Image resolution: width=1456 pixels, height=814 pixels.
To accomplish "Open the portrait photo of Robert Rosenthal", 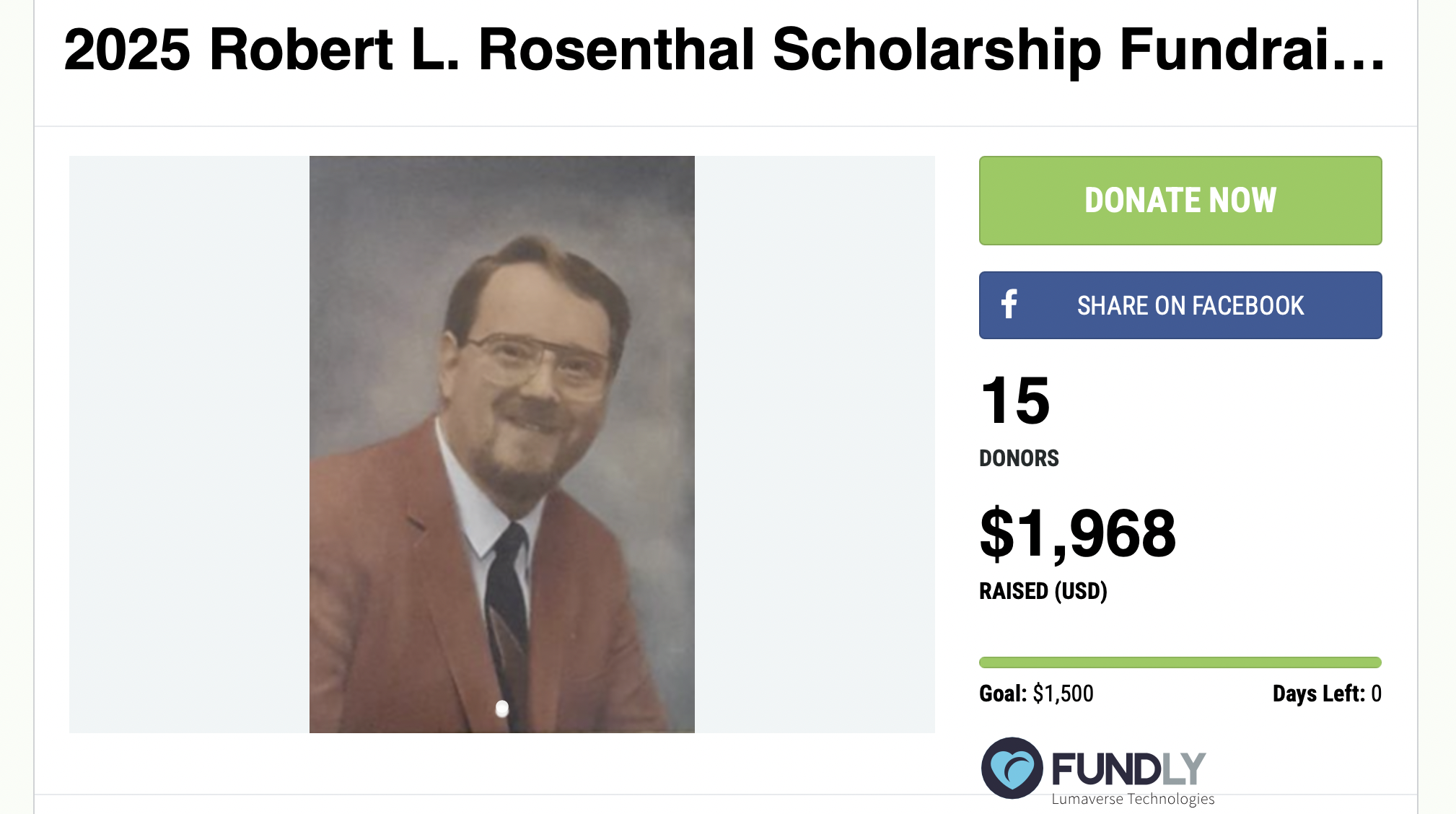I will 502,445.
